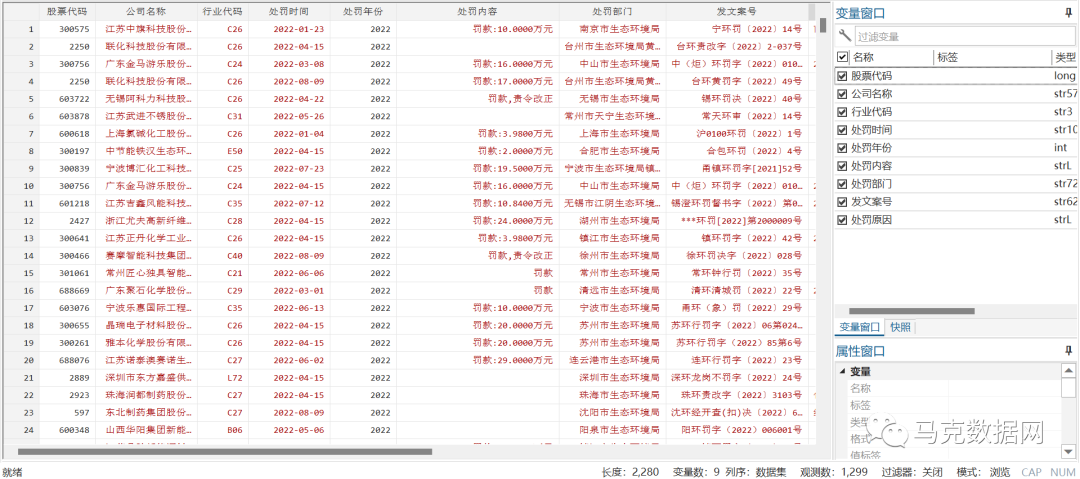Click industry code cell E50
The width and height of the screenshot is (1080, 479).
(x=222, y=151)
